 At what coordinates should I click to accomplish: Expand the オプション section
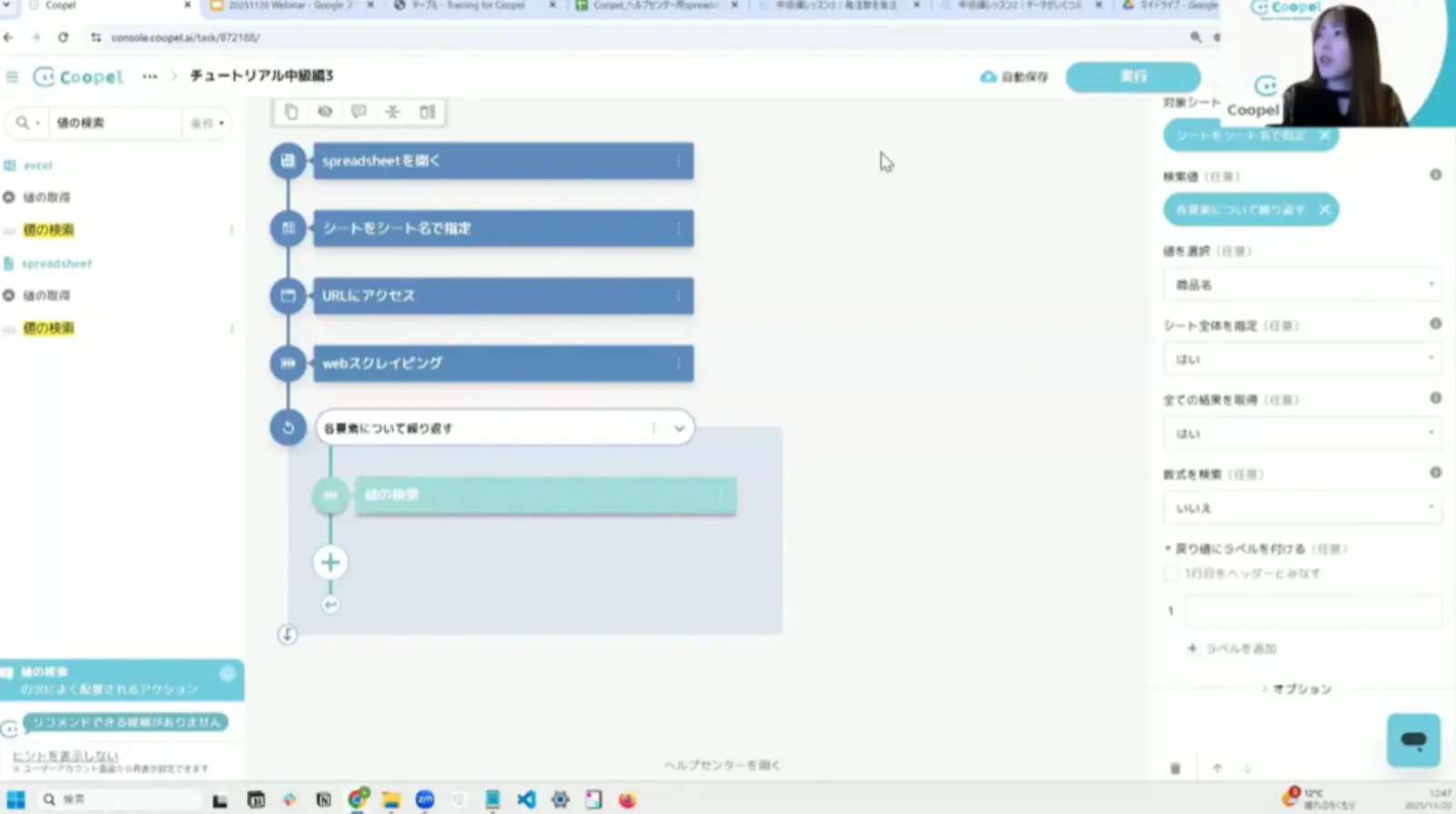click(x=1296, y=689)
